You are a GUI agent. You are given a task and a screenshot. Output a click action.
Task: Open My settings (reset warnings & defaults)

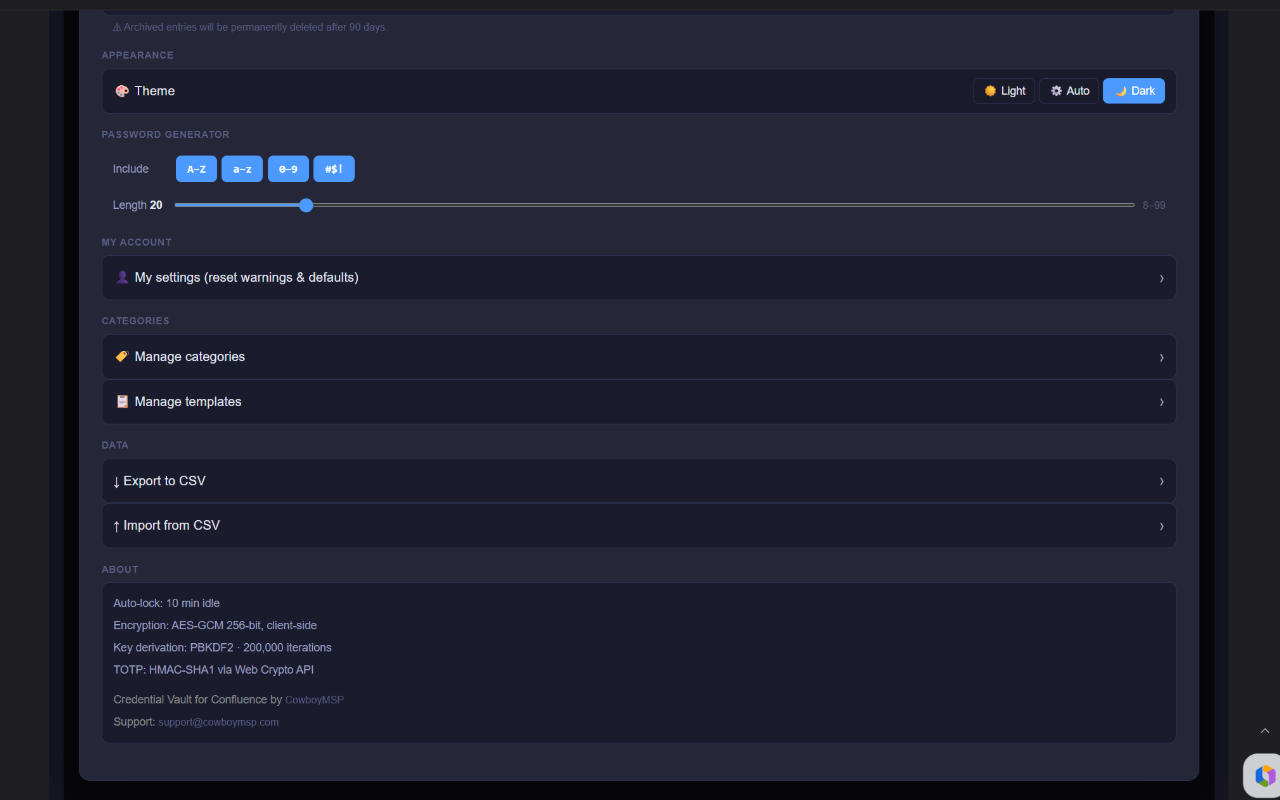pyautogui.click(x=639, y=277)
